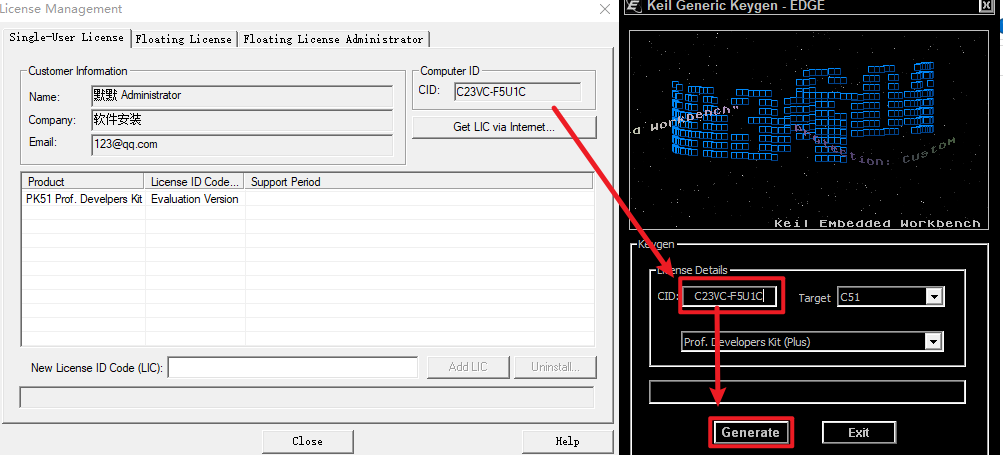This screenshot has height=455, width=1003.
Task: Select the PK51 Prof. Develpers Kit row
Action: click(308, 199)
